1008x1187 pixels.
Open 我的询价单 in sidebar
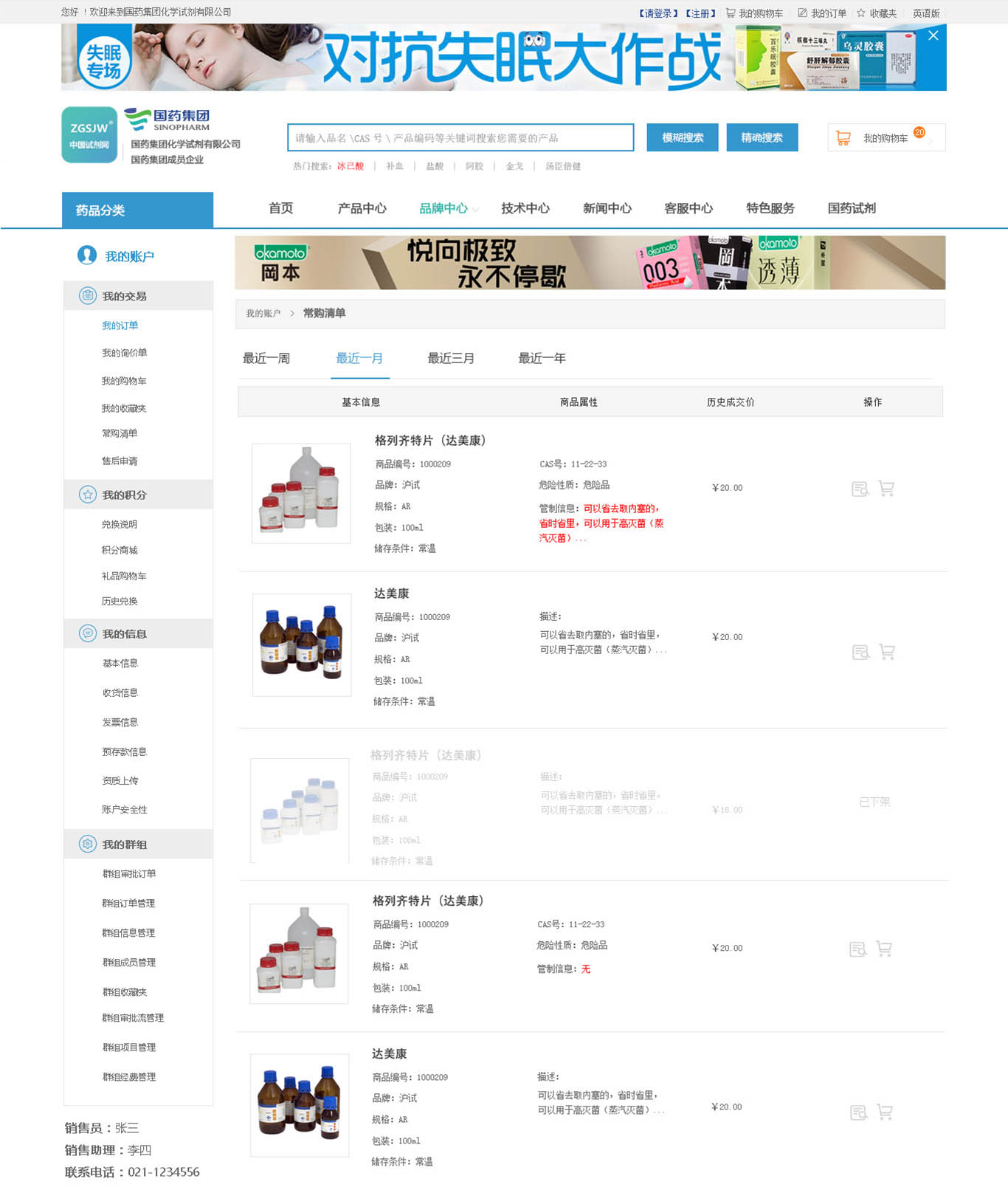pyautogui.click(x=124, y=353)
